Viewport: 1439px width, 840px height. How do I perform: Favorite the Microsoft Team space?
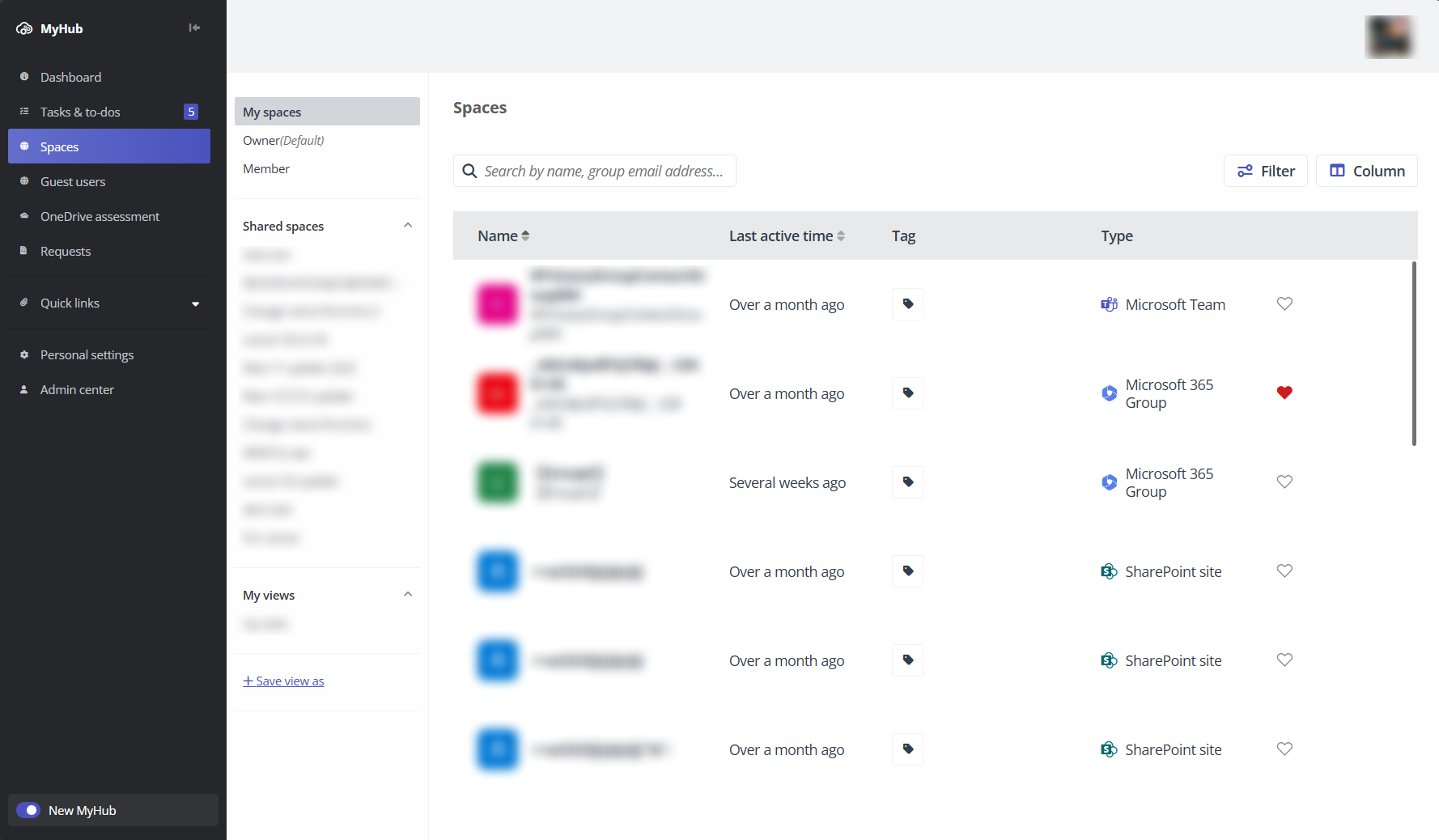coord(1284,304)
